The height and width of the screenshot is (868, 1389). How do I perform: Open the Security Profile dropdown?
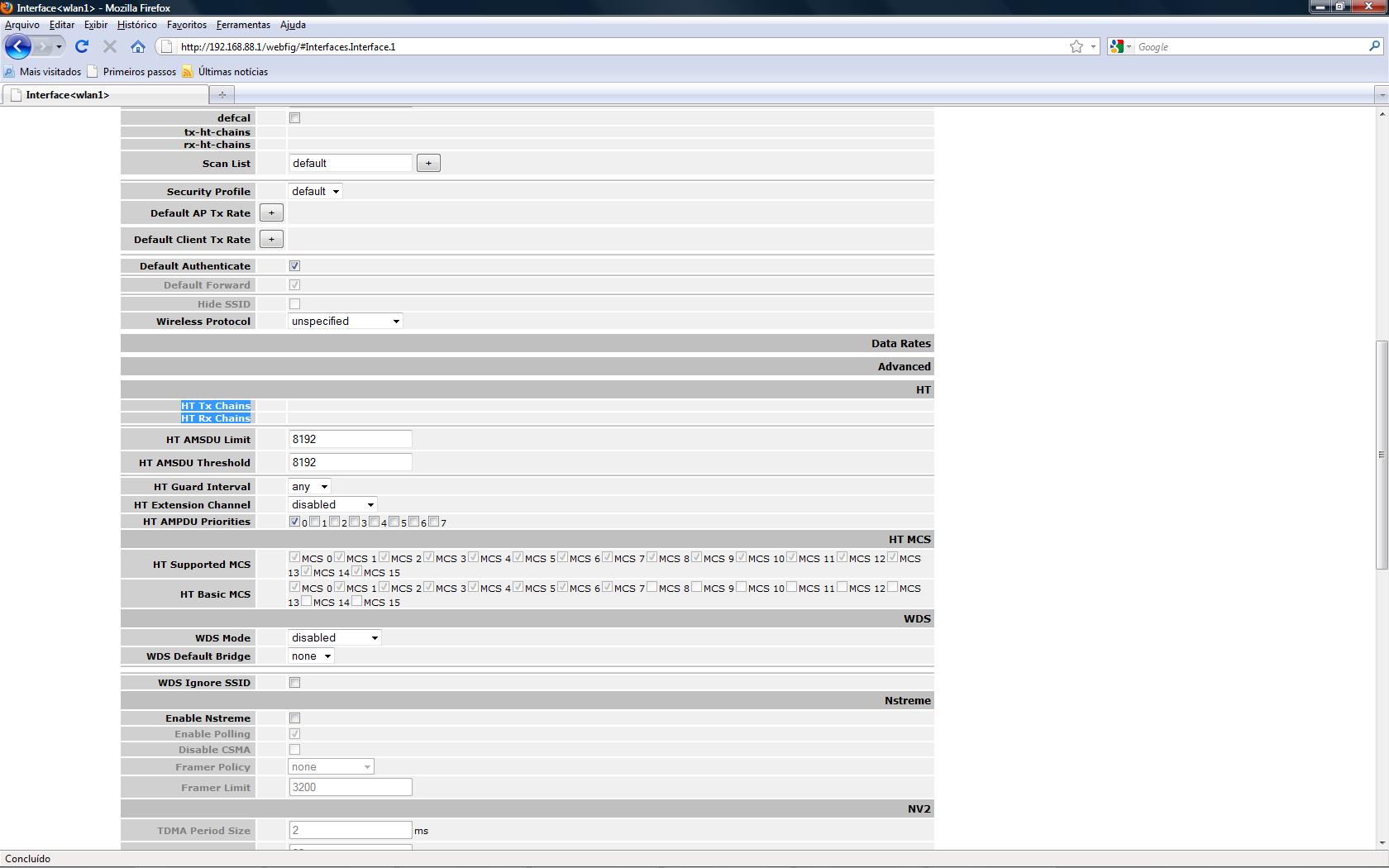coord(315,191)
